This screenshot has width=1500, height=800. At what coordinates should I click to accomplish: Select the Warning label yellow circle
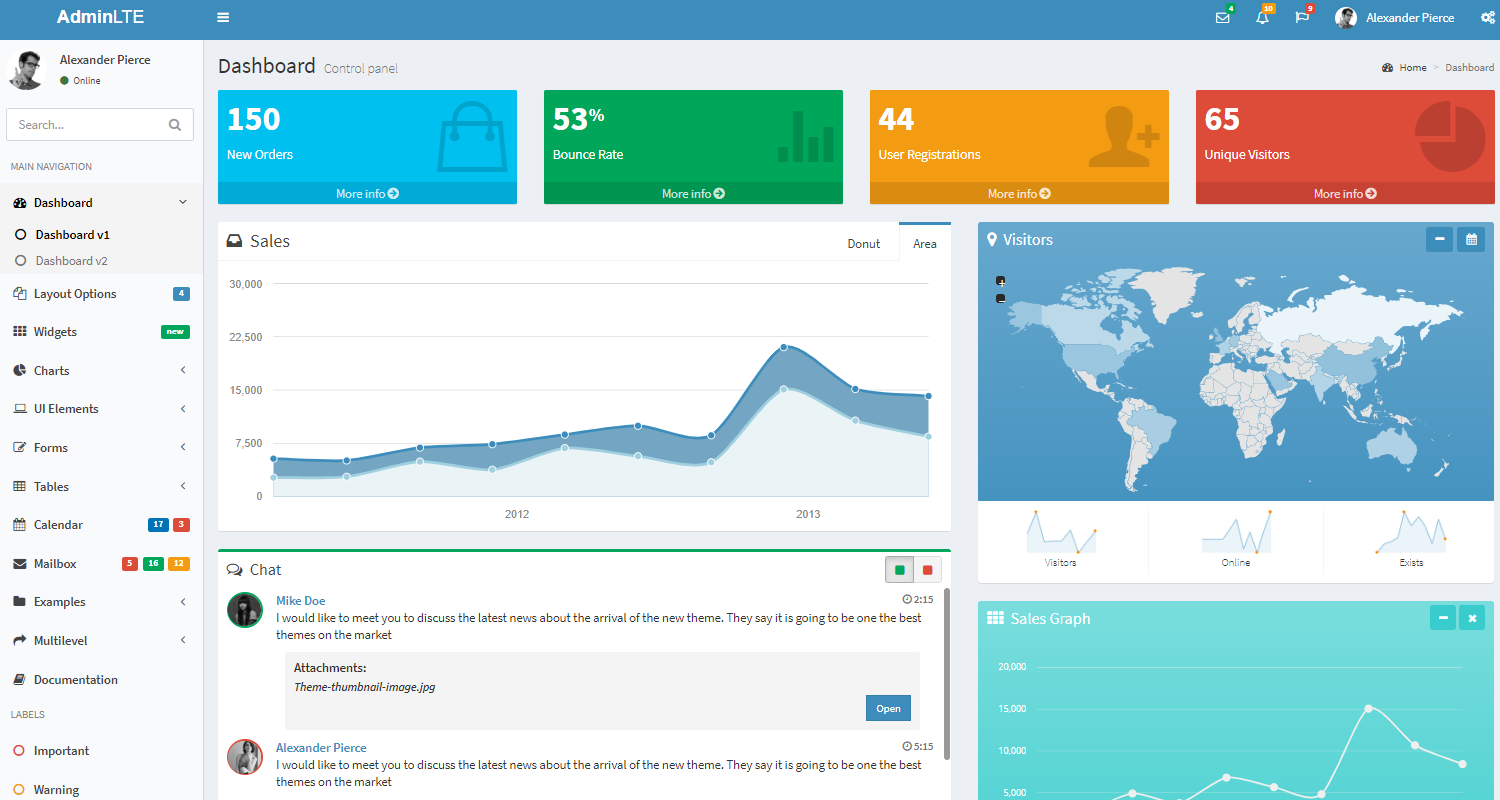tap(19, 789)
